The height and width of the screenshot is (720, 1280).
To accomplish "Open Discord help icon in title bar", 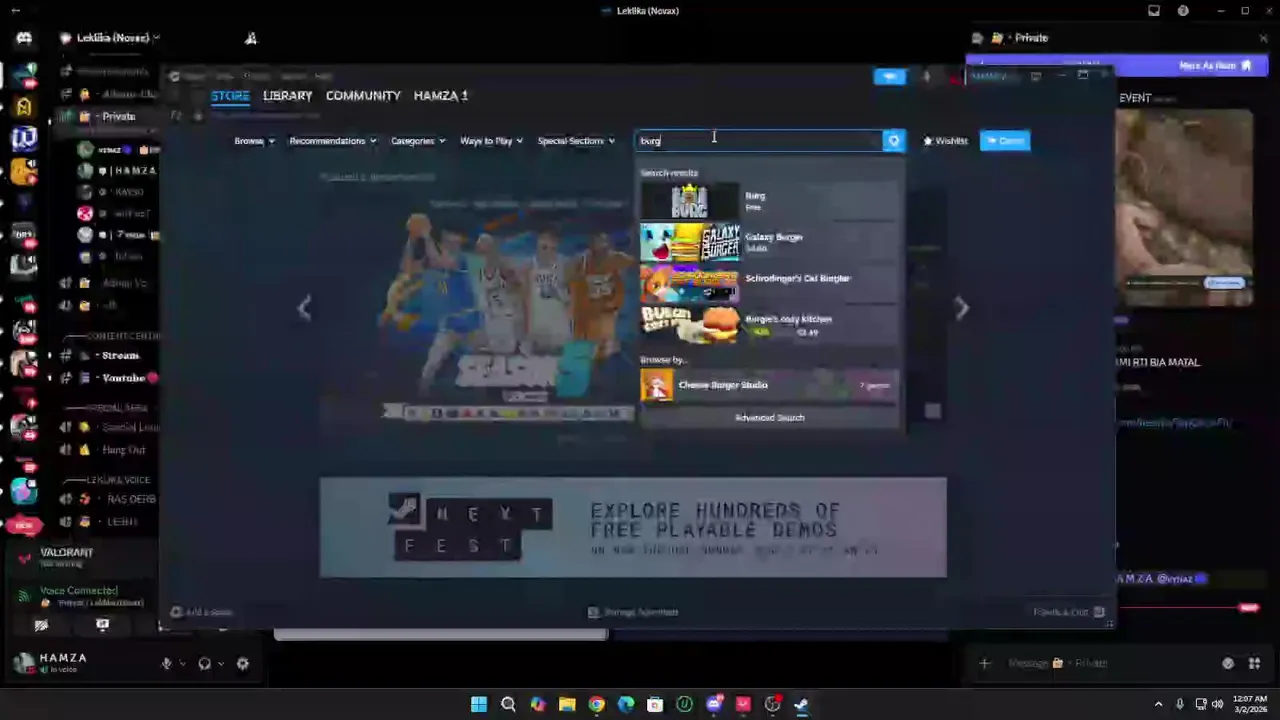I will point(1183,11).
